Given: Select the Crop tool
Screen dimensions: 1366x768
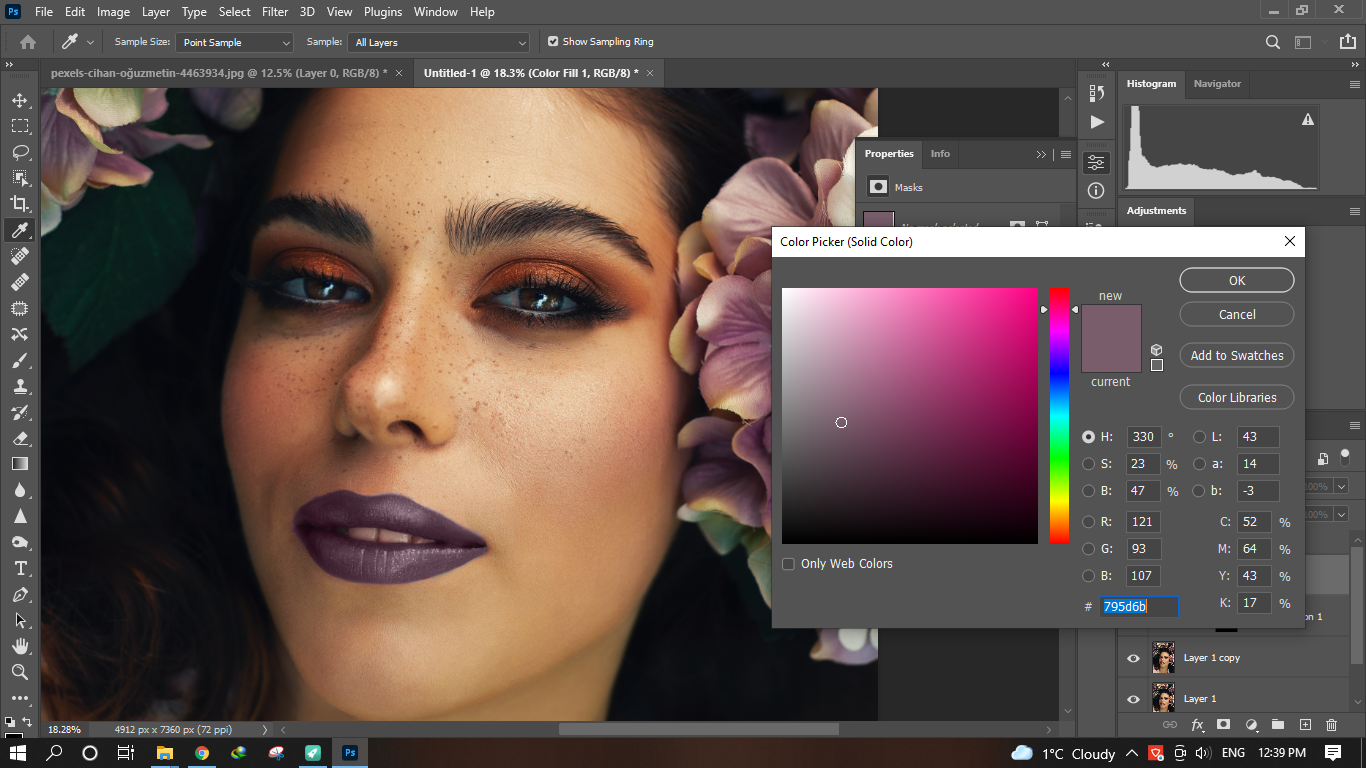Looking at the screenshot, I should 20,204.
